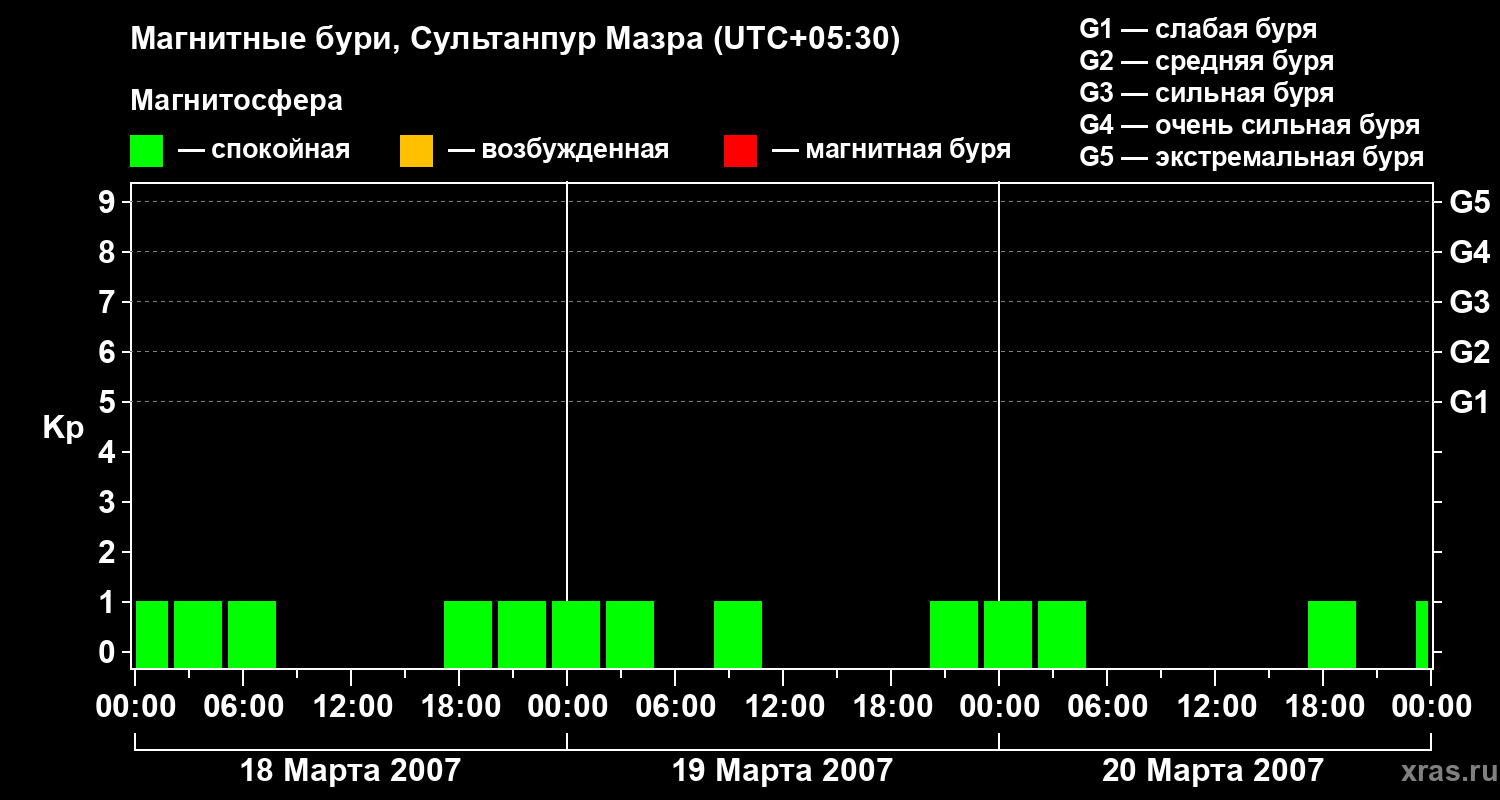Click the first green bar at 00:00 on 18 March
This screenshot has width=1500, height=800.
[x=152, y=634]
